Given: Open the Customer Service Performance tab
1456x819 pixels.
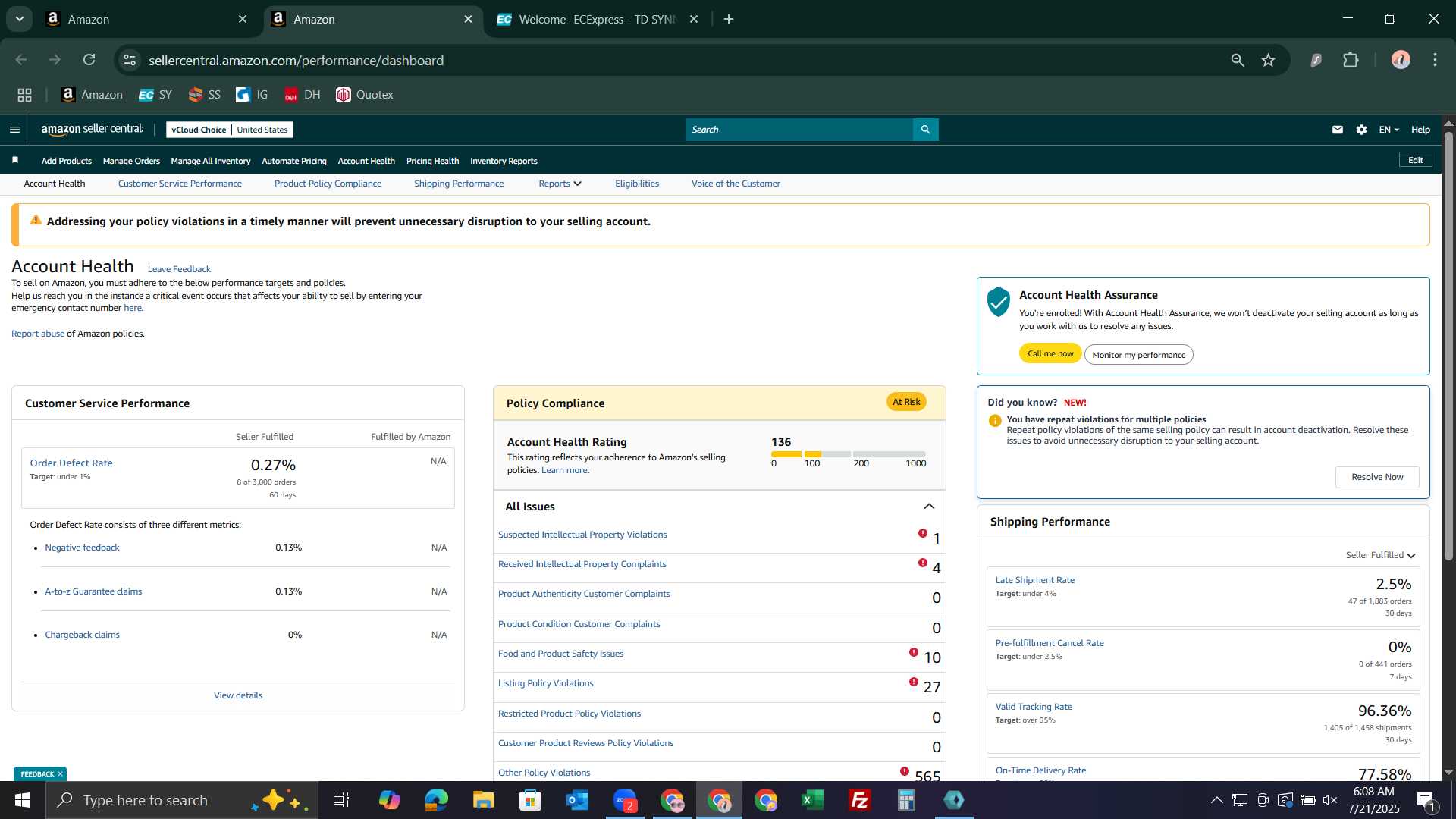Looking at the screenshot, I should (180, 184).
